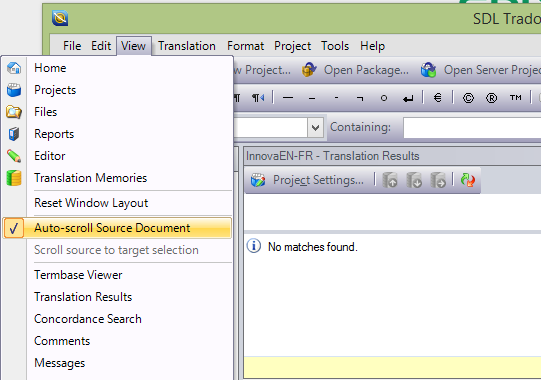Choose Concordance Search from View menu
Viewport: 541px width, 380px height.
[88, 319]
